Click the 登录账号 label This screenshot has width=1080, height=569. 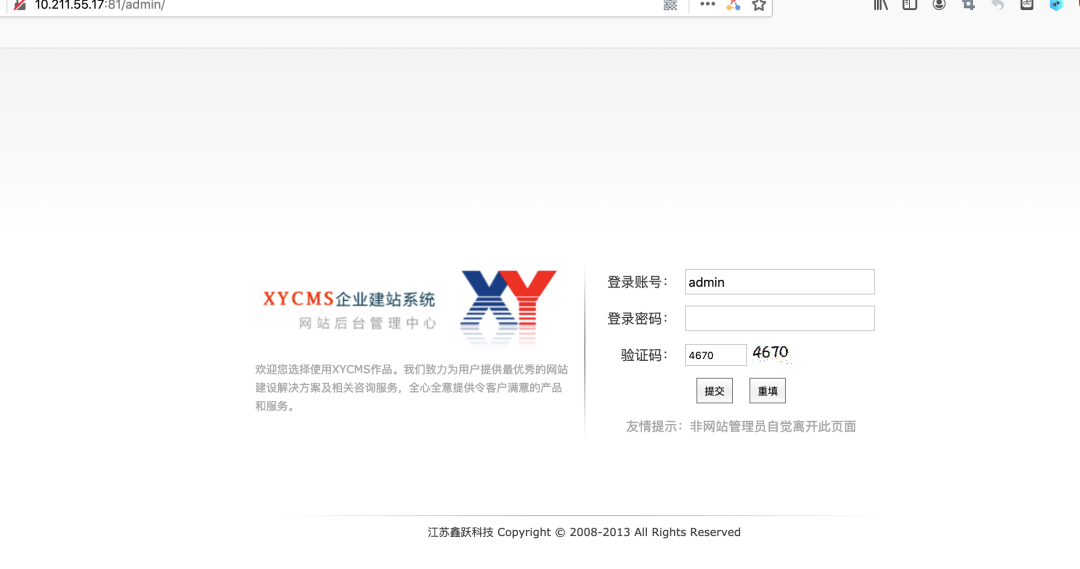click(637, 282)
